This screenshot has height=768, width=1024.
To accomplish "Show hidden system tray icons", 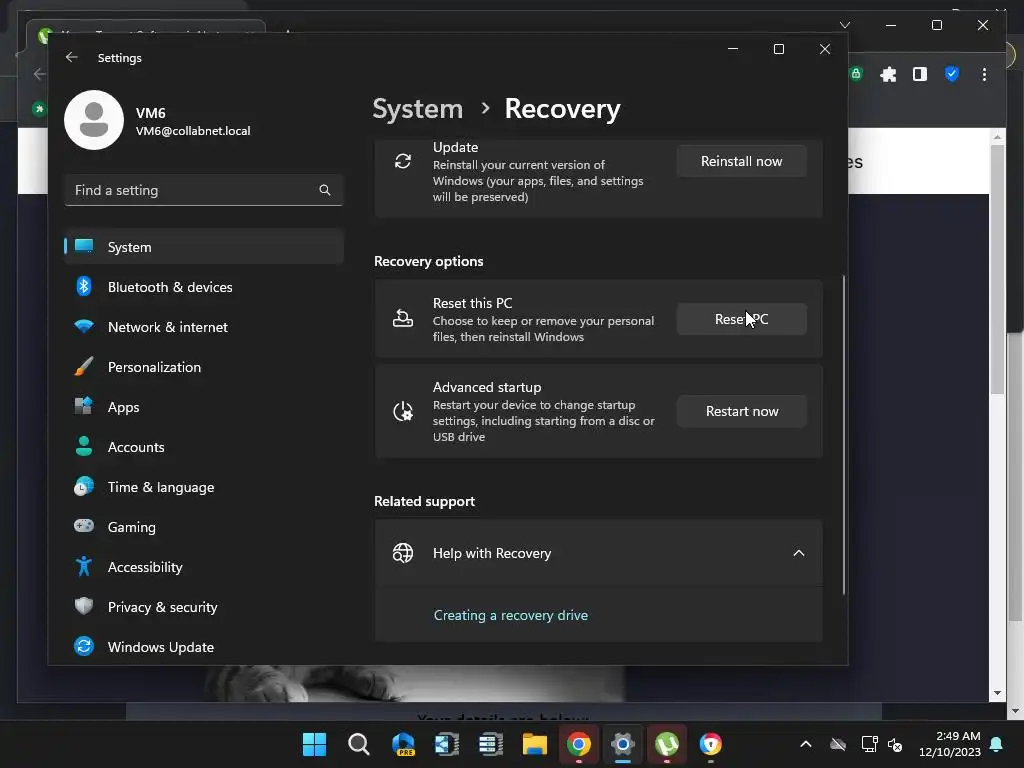I will click(x=806, y=744).
